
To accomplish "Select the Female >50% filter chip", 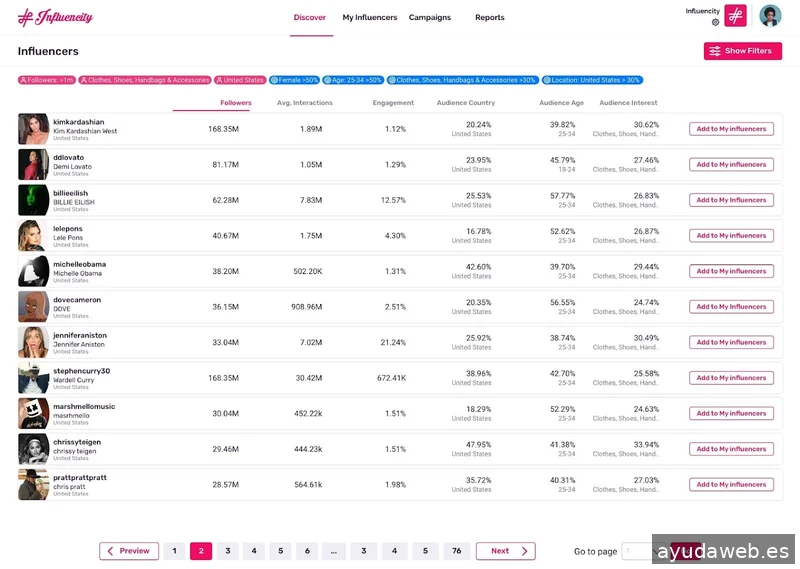I will [294, 80].
